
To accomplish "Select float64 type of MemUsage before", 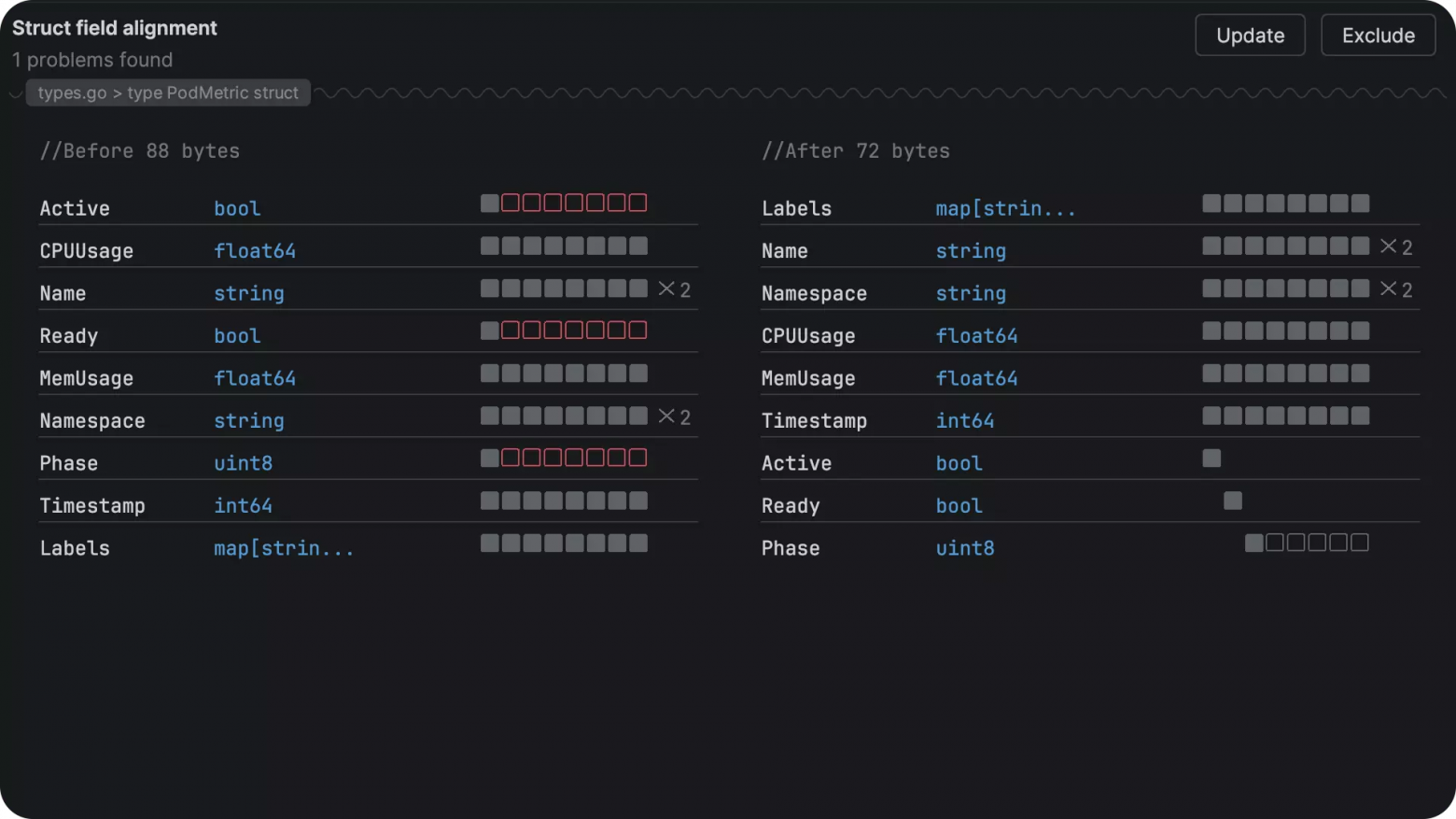I will tap(255, 378).
